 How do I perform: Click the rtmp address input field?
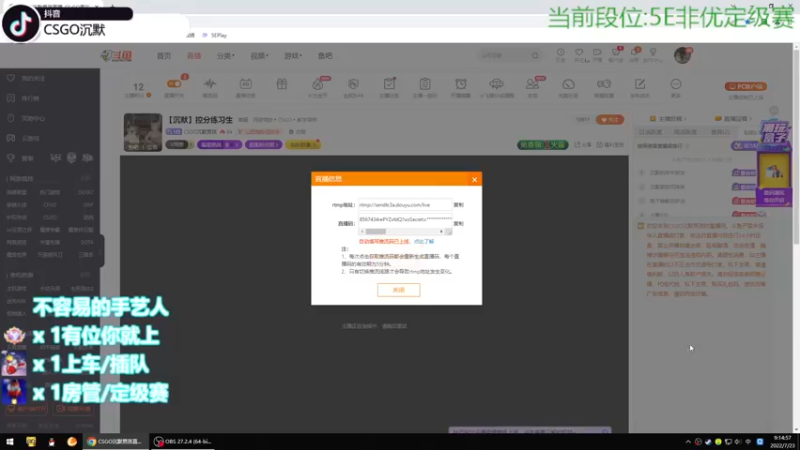(x=405, y=205)
